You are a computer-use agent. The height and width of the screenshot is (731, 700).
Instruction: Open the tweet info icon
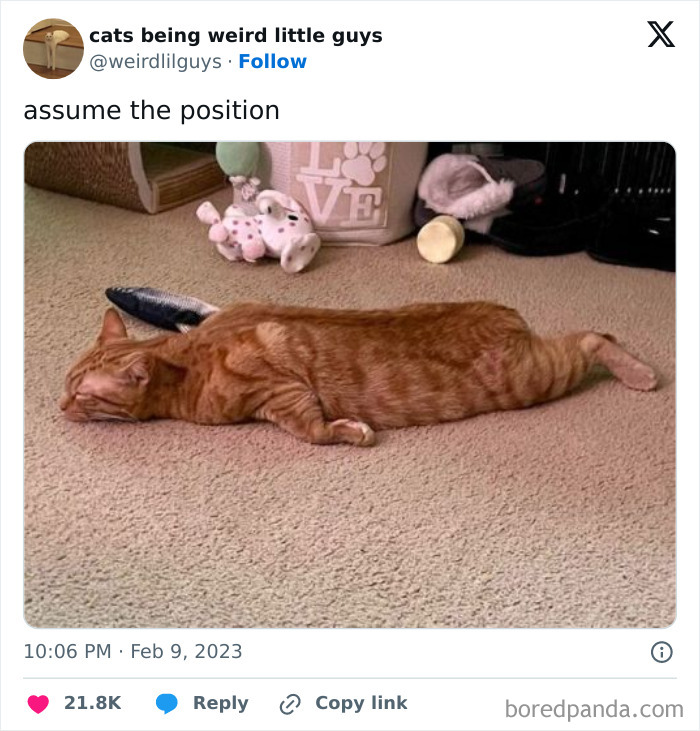tap(661, 652)
